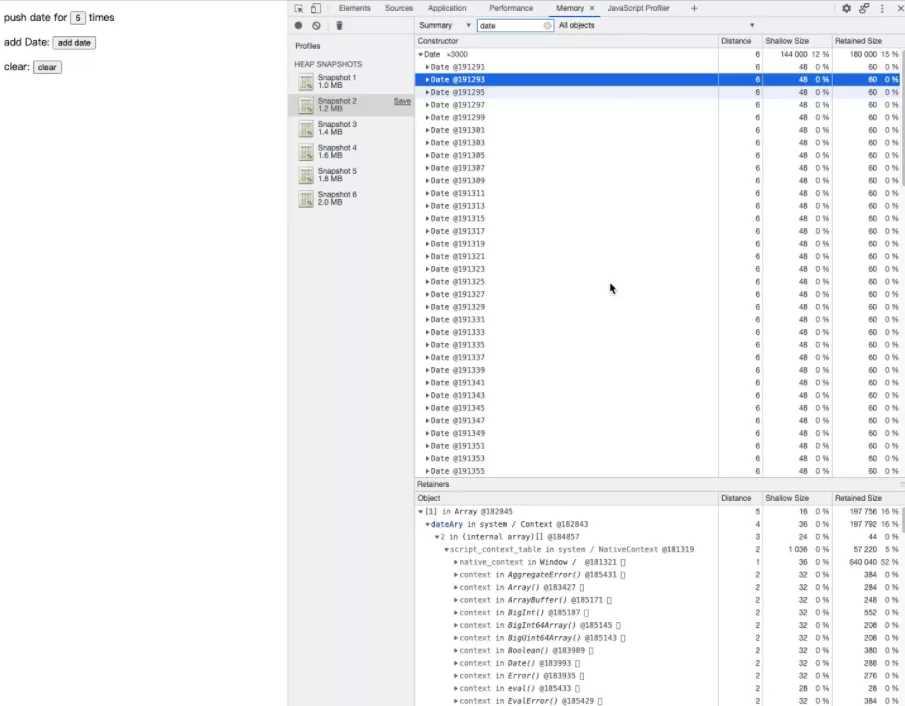Select Snapshot 3 icon
Screen dimensions: 905x706
[x=306, y=129]
